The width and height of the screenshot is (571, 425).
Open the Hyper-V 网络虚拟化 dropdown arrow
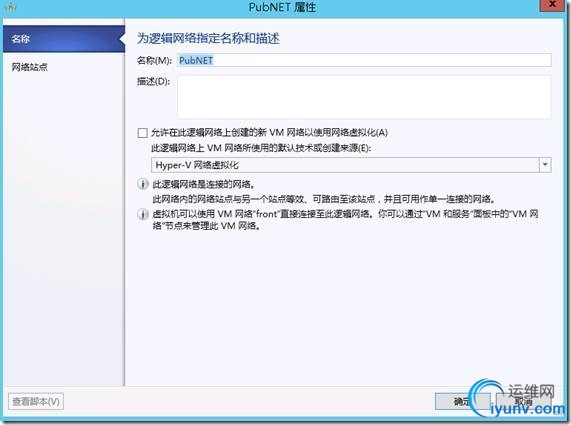pos(545,165)
